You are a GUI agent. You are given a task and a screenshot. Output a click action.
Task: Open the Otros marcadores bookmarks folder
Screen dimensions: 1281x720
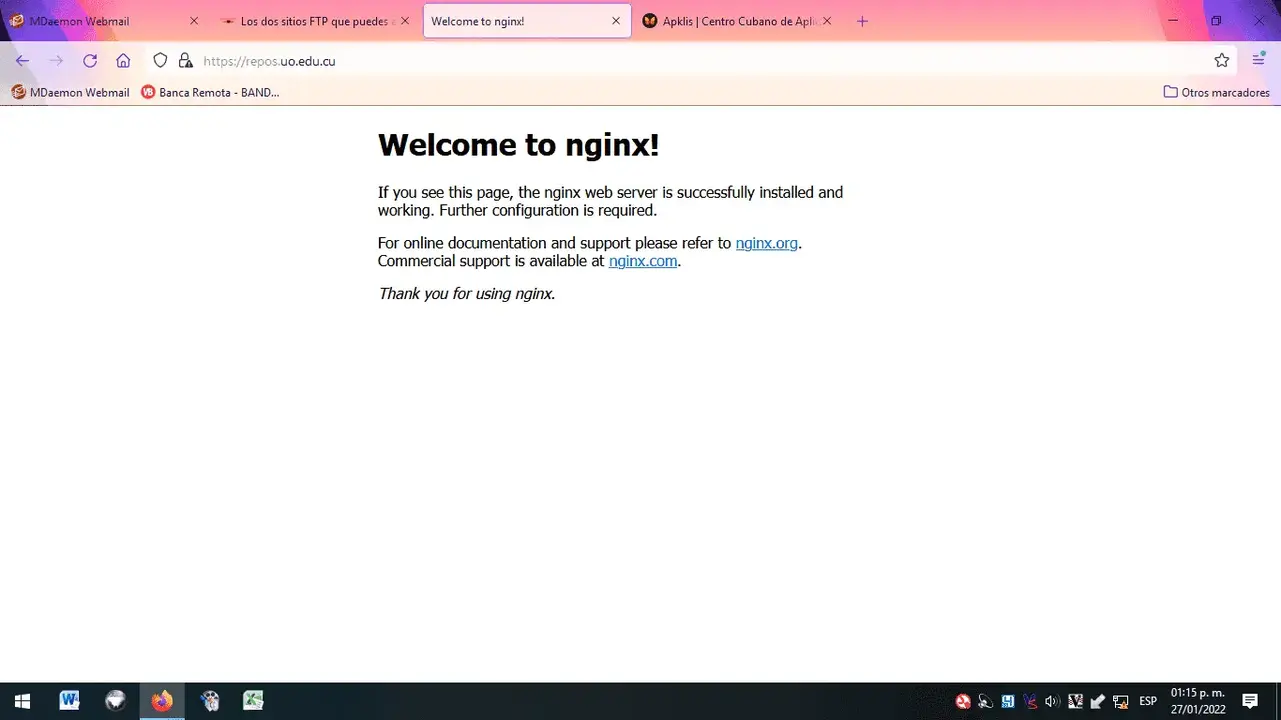tap(1216, 92)
